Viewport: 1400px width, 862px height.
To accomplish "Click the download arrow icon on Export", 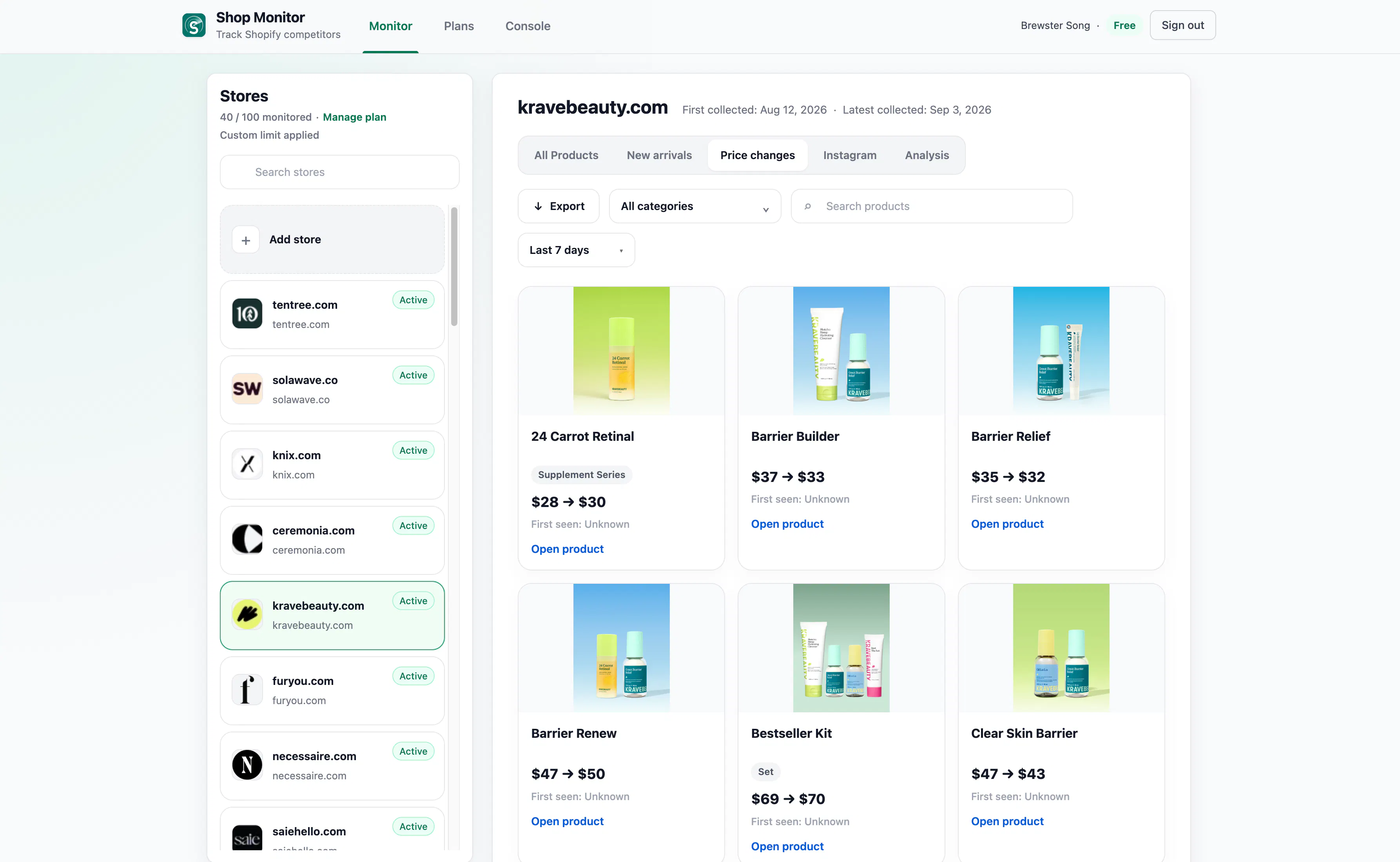I will (538, 206).
